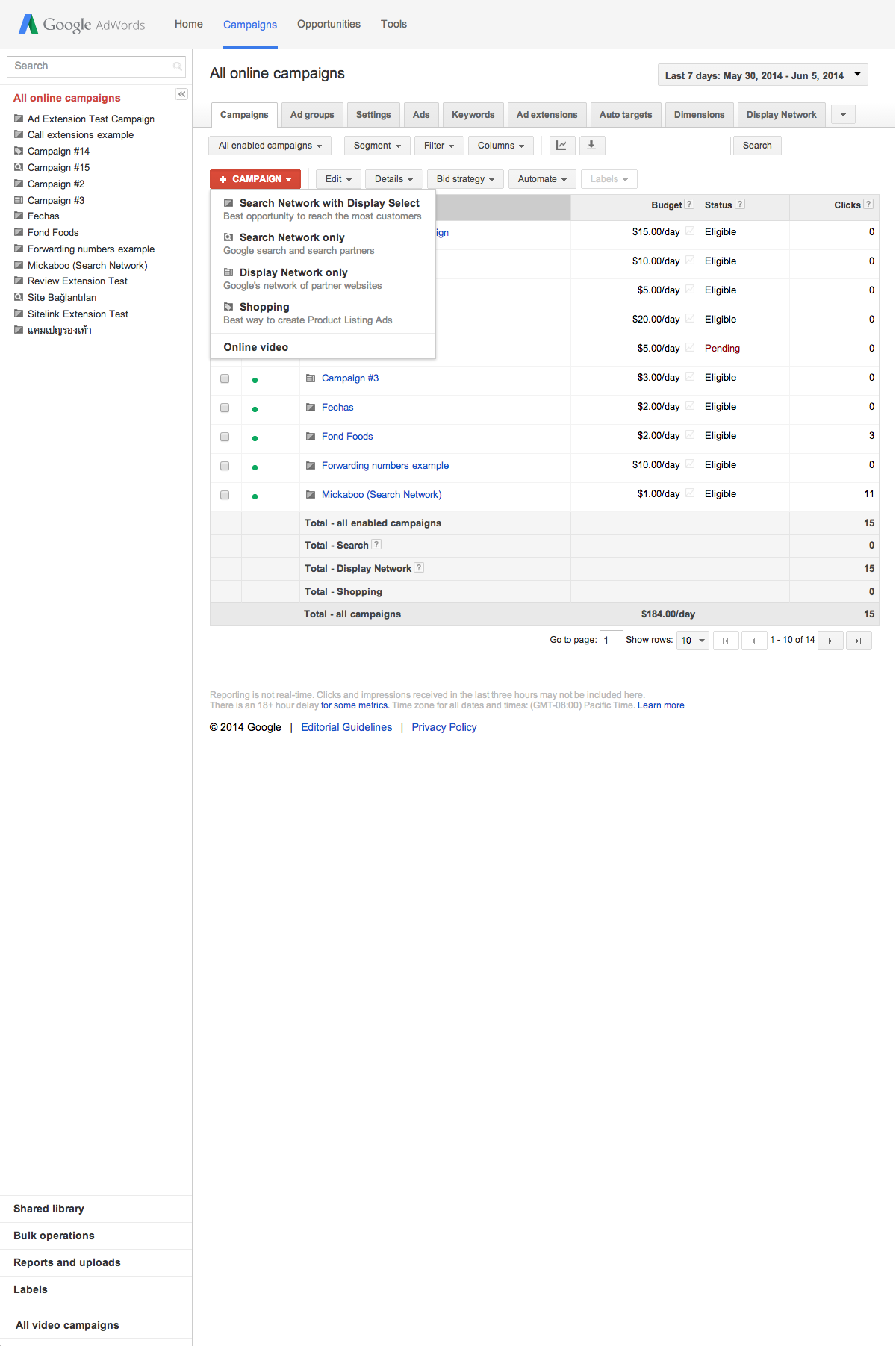Focus the campaign table search box
Image resolution: width=896 pixels, height=1346 pixels.
[671, 146]
